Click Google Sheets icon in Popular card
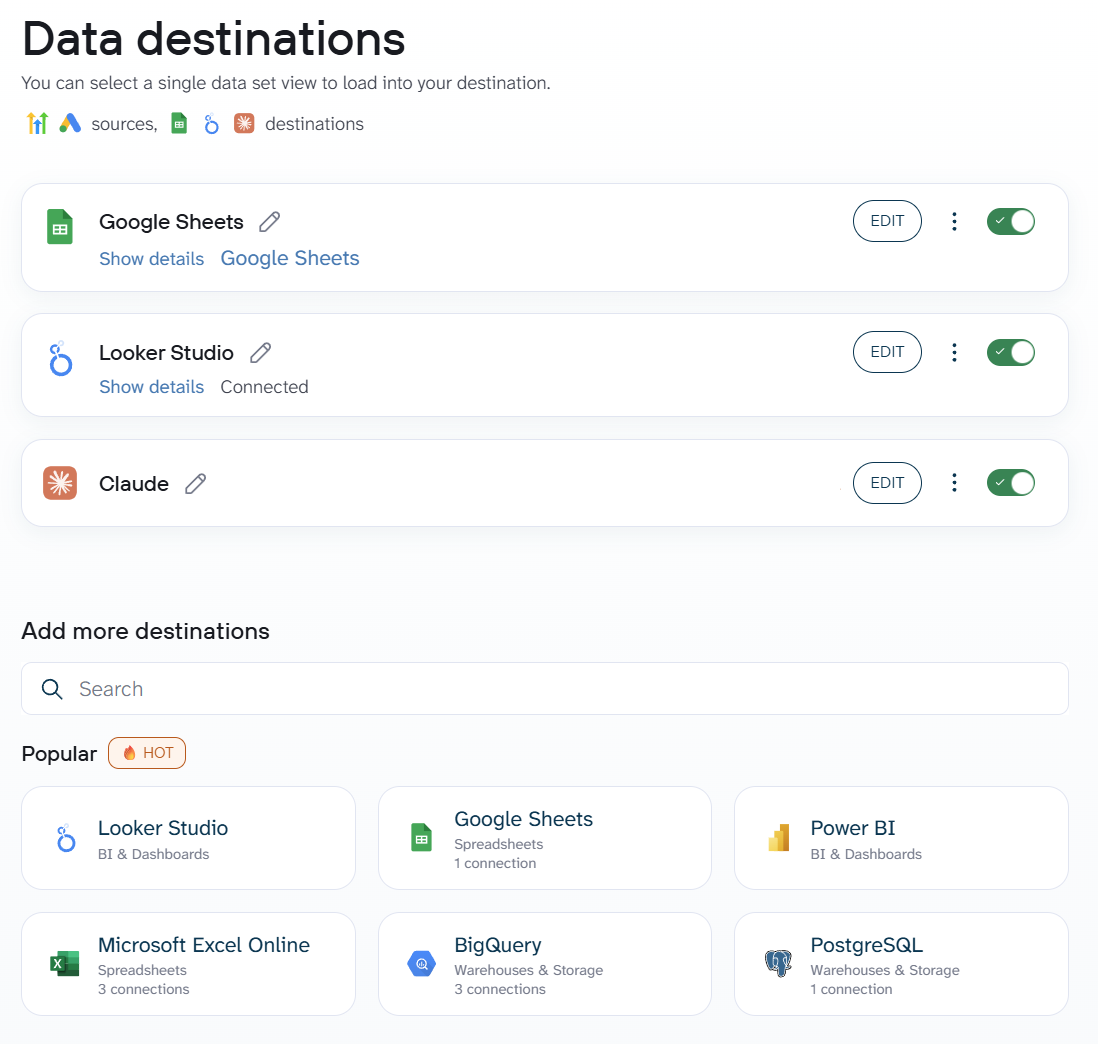The image size is (1098, 1044). [422, 837]
